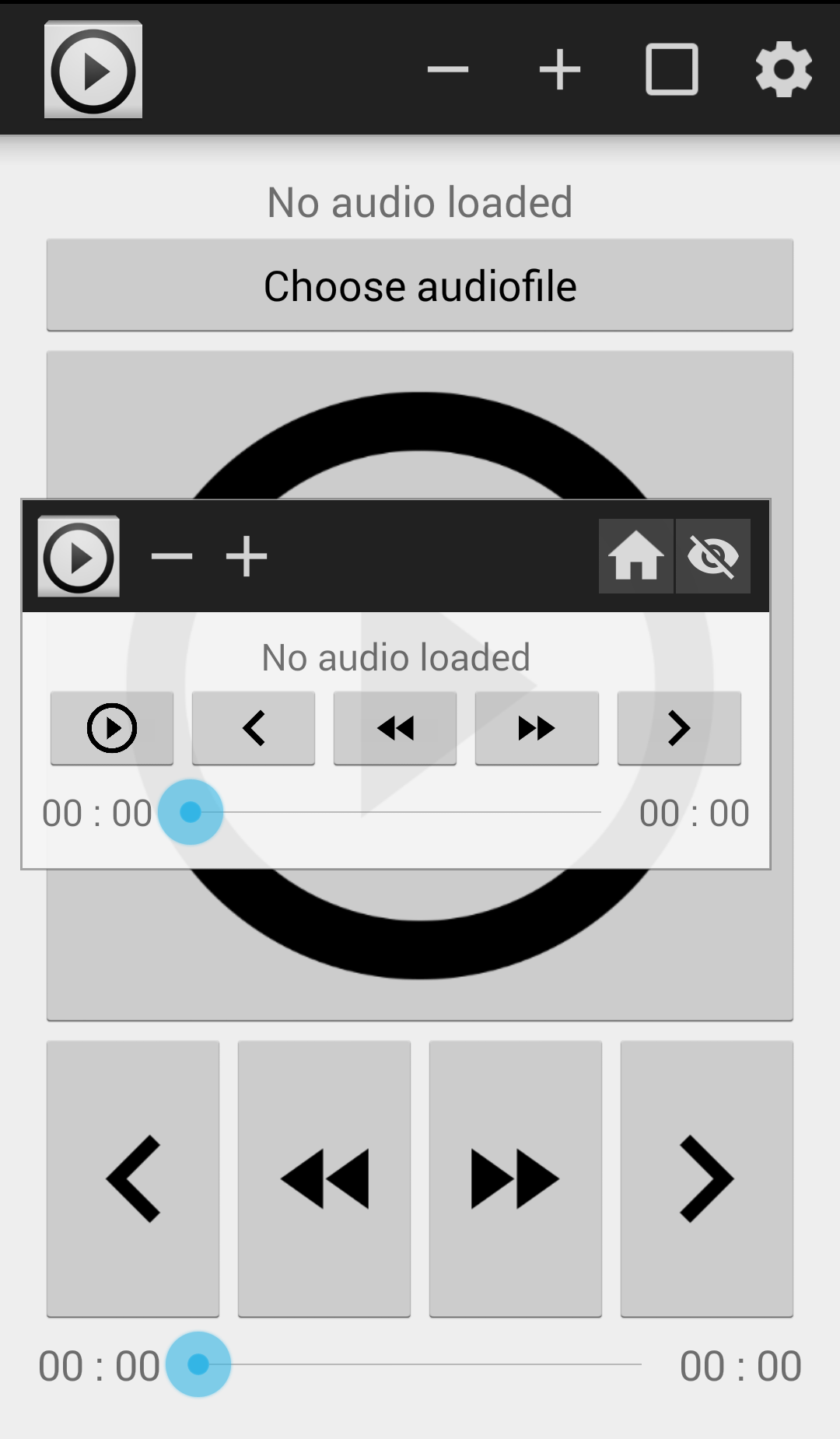Tap the plus icon in the floating widget
This screenshot has height=1439, width=840.
tap(247, 556)
